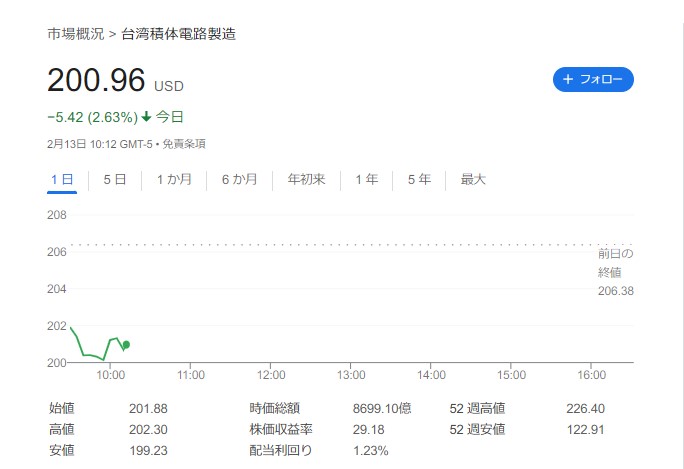The image size is (684, 469).
Task: Click the 16:00 time axis label
Action: coord(592,375)
